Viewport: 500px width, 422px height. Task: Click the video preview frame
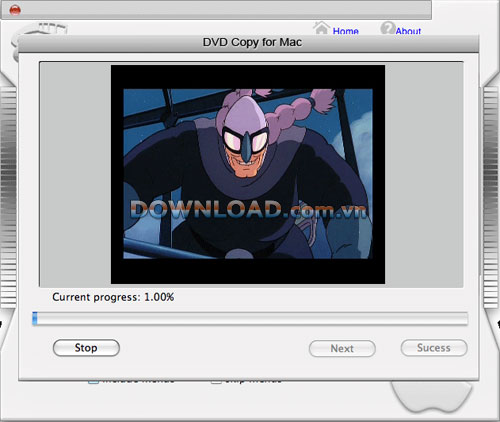tap(248, 174)
